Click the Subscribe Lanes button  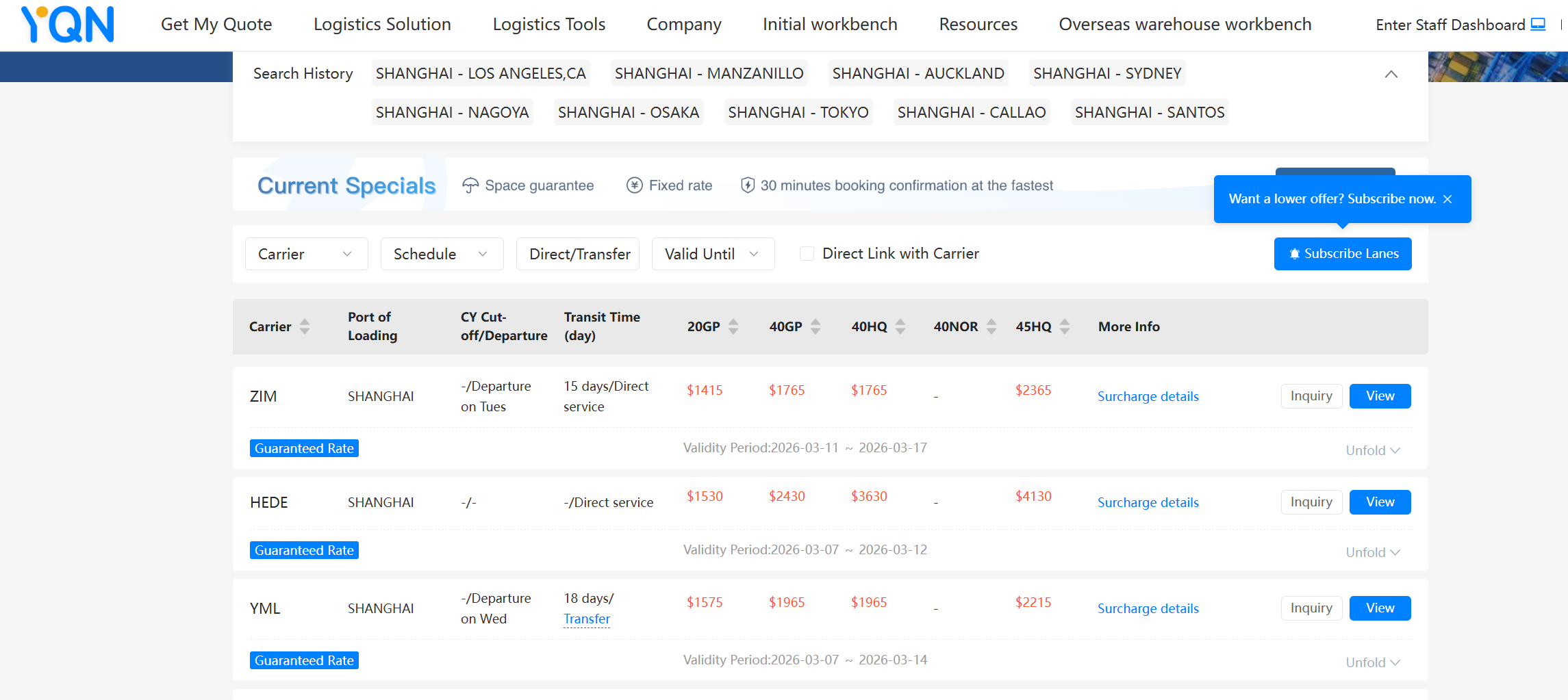point(1342,254)
